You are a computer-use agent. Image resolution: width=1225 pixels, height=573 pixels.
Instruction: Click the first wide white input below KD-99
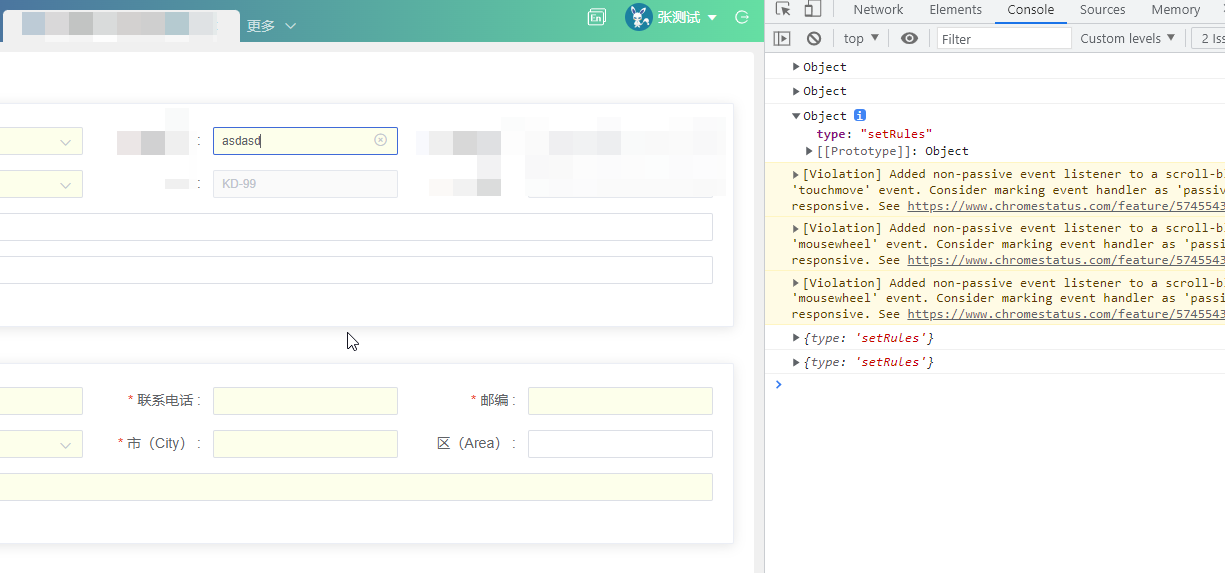pyautogui.click(x=356, y=227)
